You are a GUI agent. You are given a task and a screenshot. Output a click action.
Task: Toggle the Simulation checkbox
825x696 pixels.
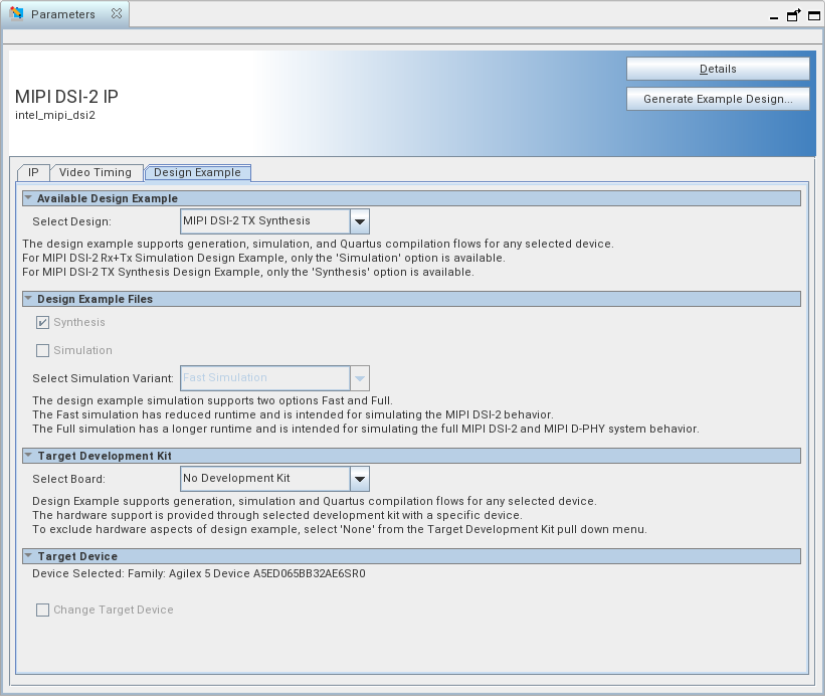(x=43, y=350)
